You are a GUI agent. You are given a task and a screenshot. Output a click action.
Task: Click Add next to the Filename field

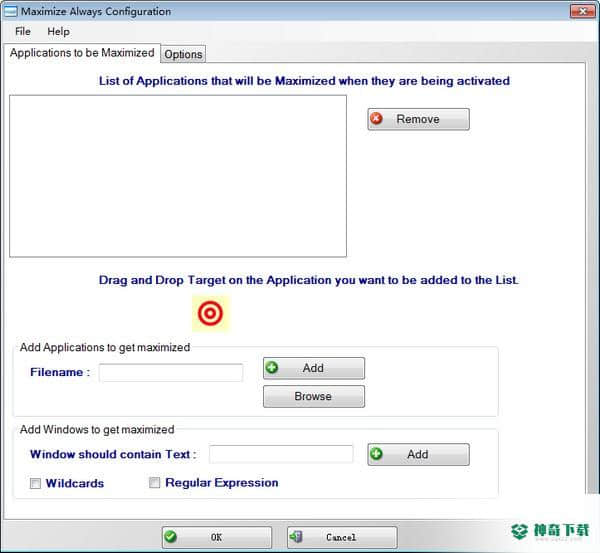[314, 368]
